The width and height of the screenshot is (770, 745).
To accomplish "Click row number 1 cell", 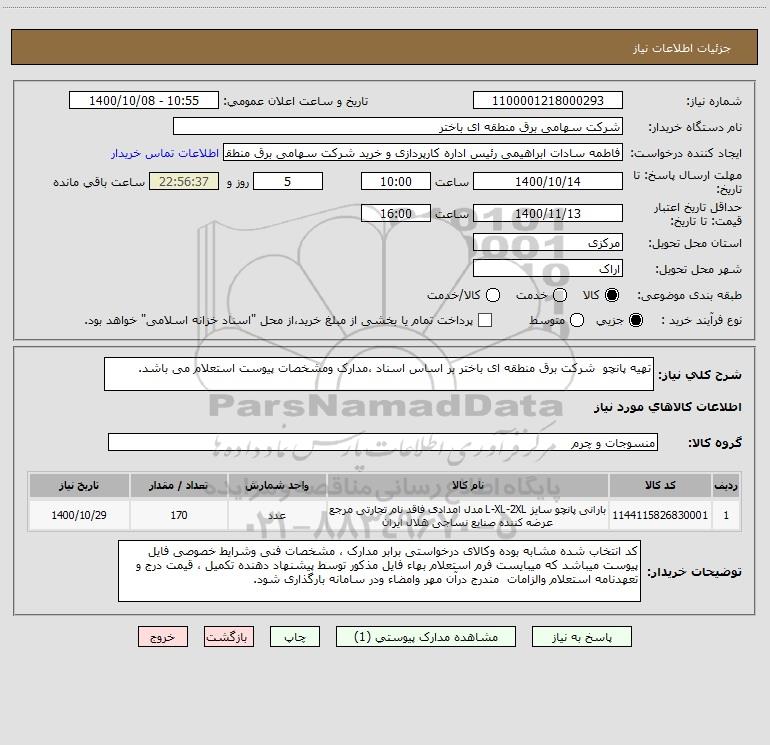I will tap(726, 515).
